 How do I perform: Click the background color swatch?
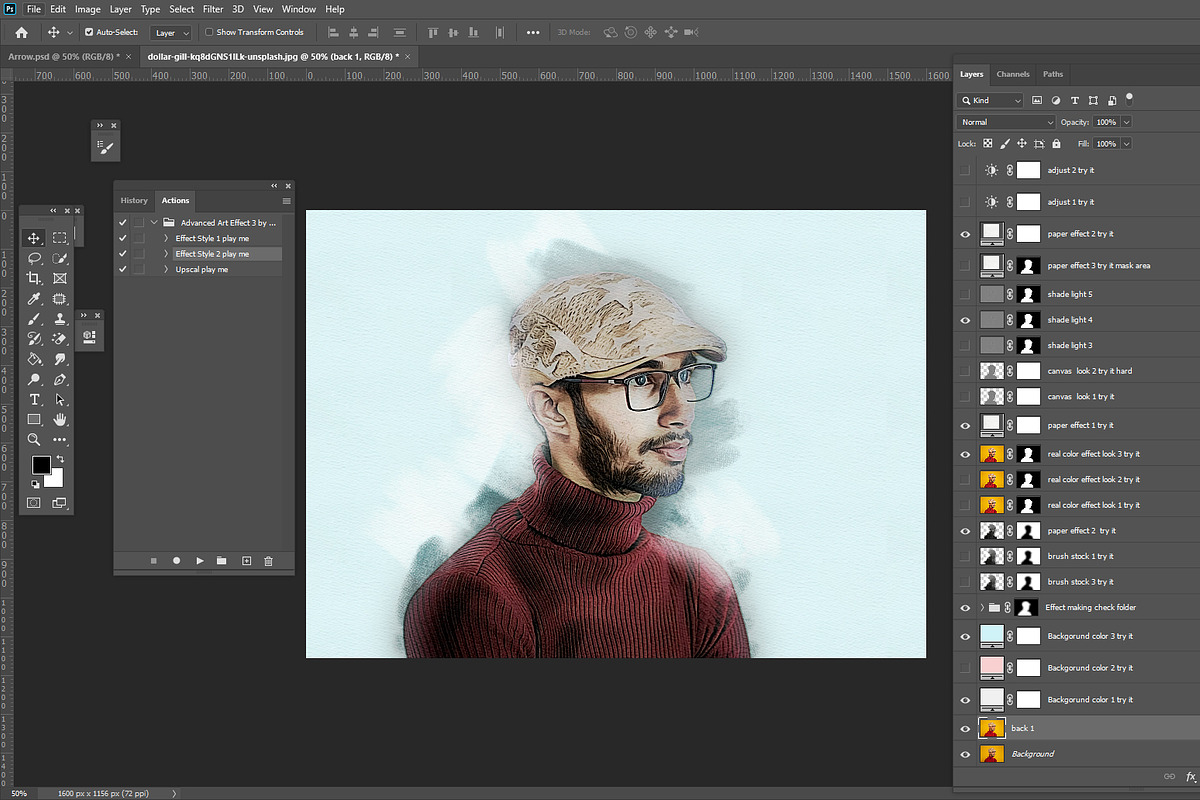[55, 479]
